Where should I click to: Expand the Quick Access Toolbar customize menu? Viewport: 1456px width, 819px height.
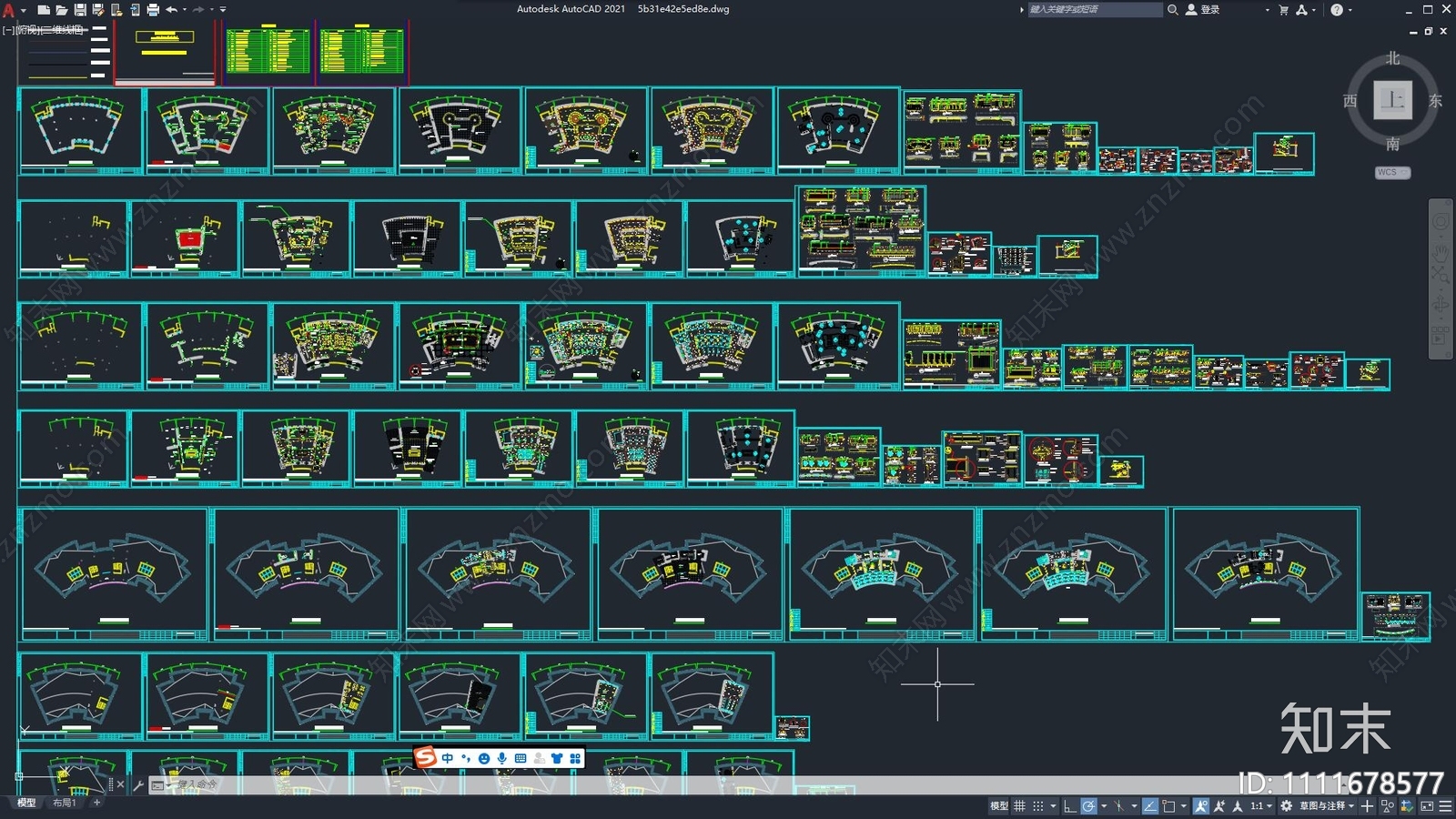coord(223,10)
